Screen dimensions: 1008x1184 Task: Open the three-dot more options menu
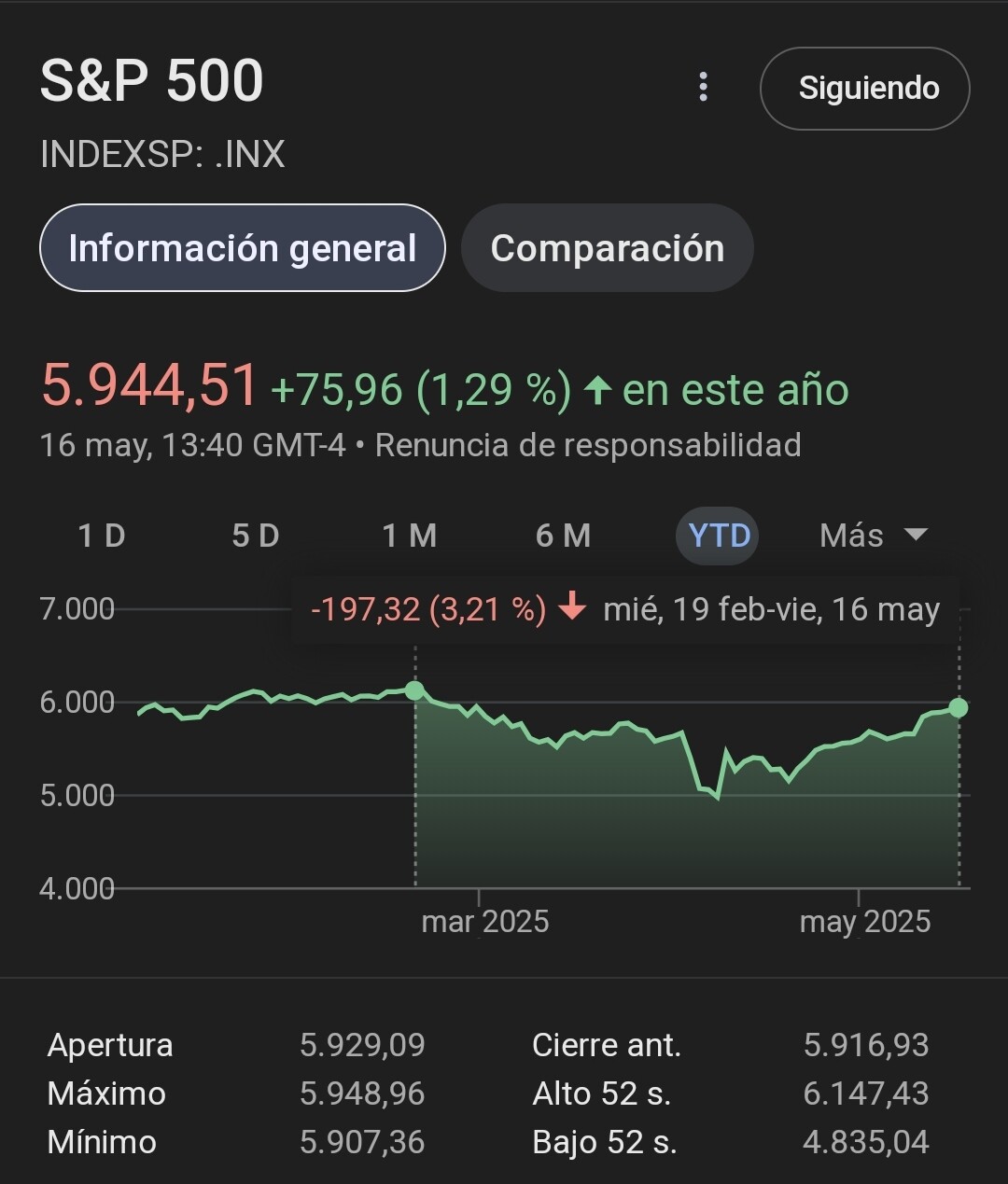(704, 87)
